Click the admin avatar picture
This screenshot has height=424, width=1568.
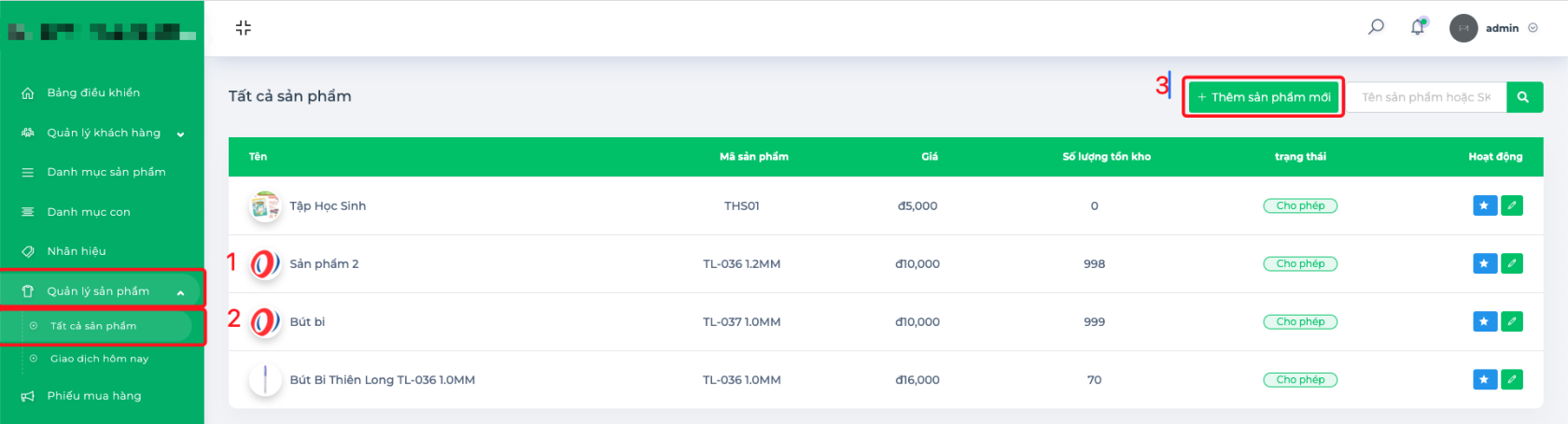[1463, 28]
